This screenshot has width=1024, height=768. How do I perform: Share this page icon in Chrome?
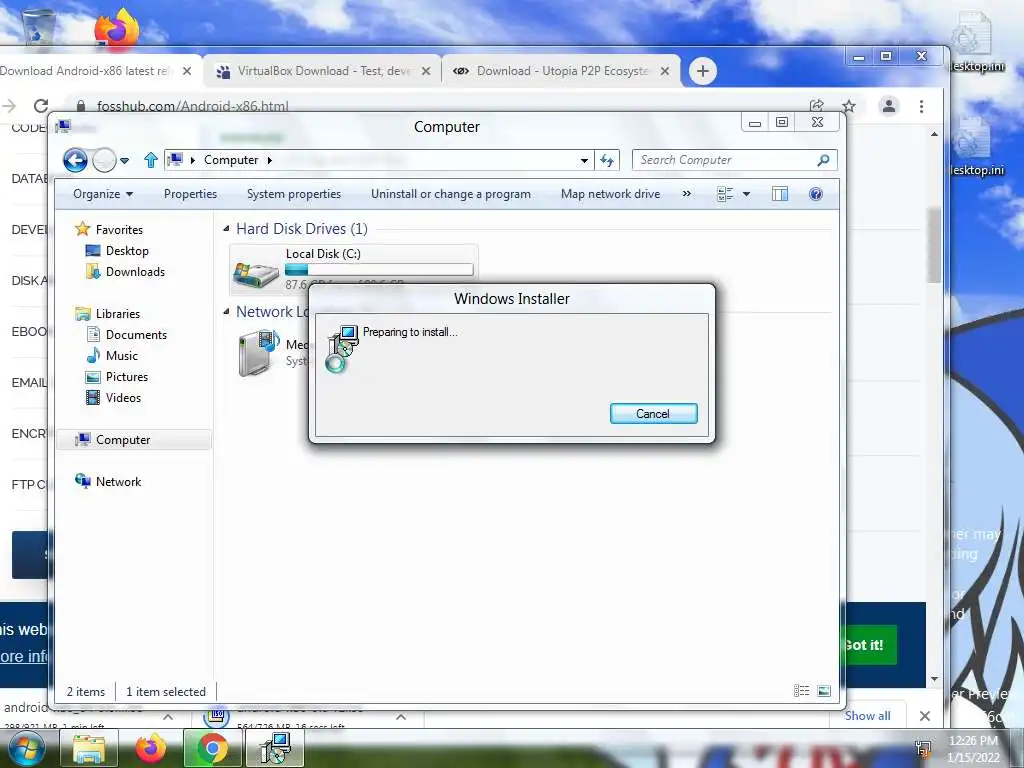816,106
